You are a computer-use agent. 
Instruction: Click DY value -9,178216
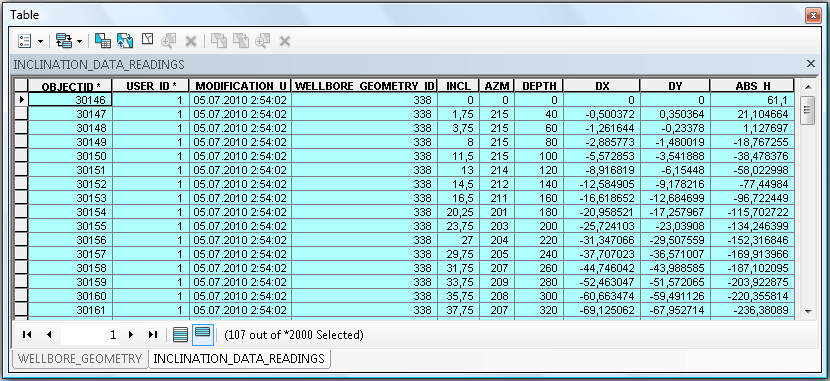click(x=675, y=184)
